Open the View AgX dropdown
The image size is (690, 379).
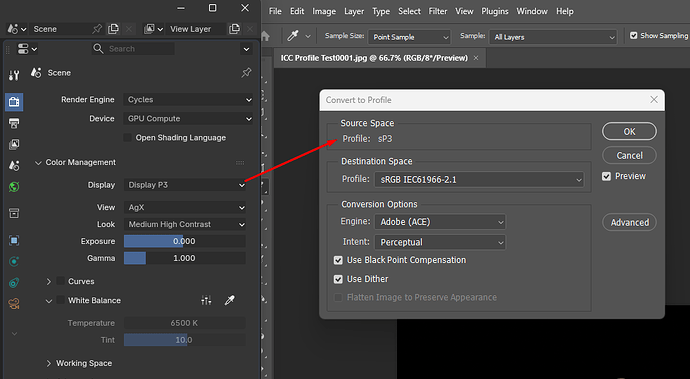[x=185, y=207]
